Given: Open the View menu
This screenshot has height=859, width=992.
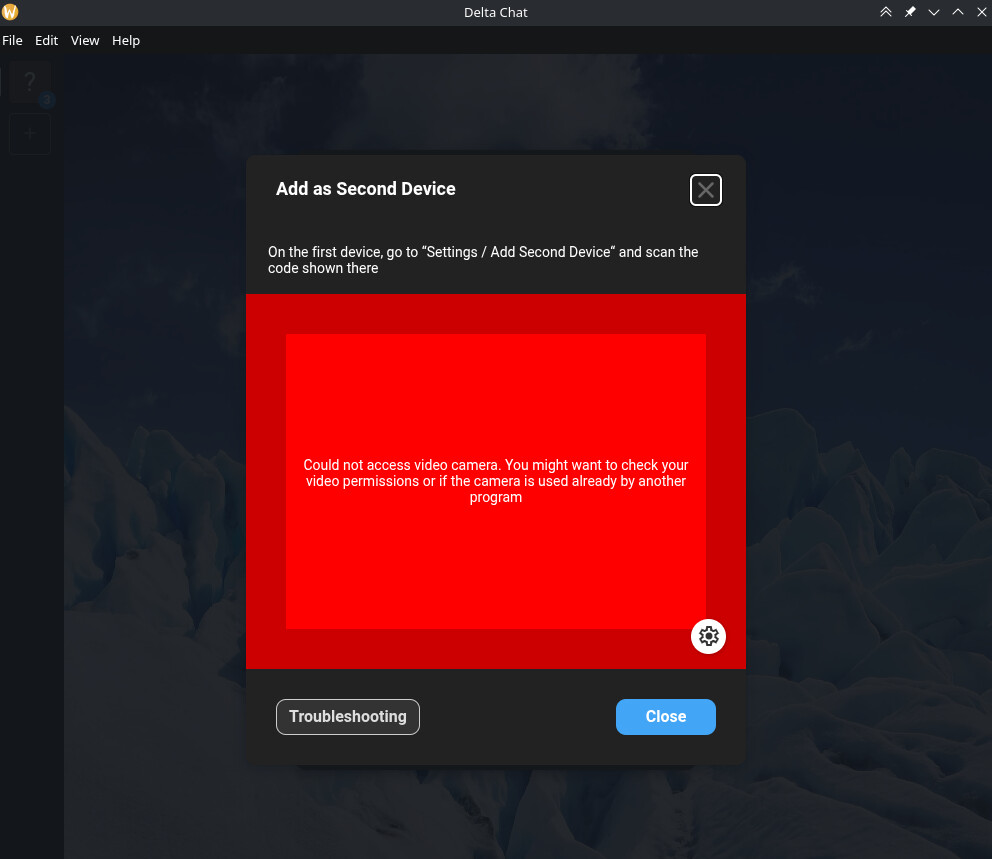Looking at the screenshot, I should (85, 41).
